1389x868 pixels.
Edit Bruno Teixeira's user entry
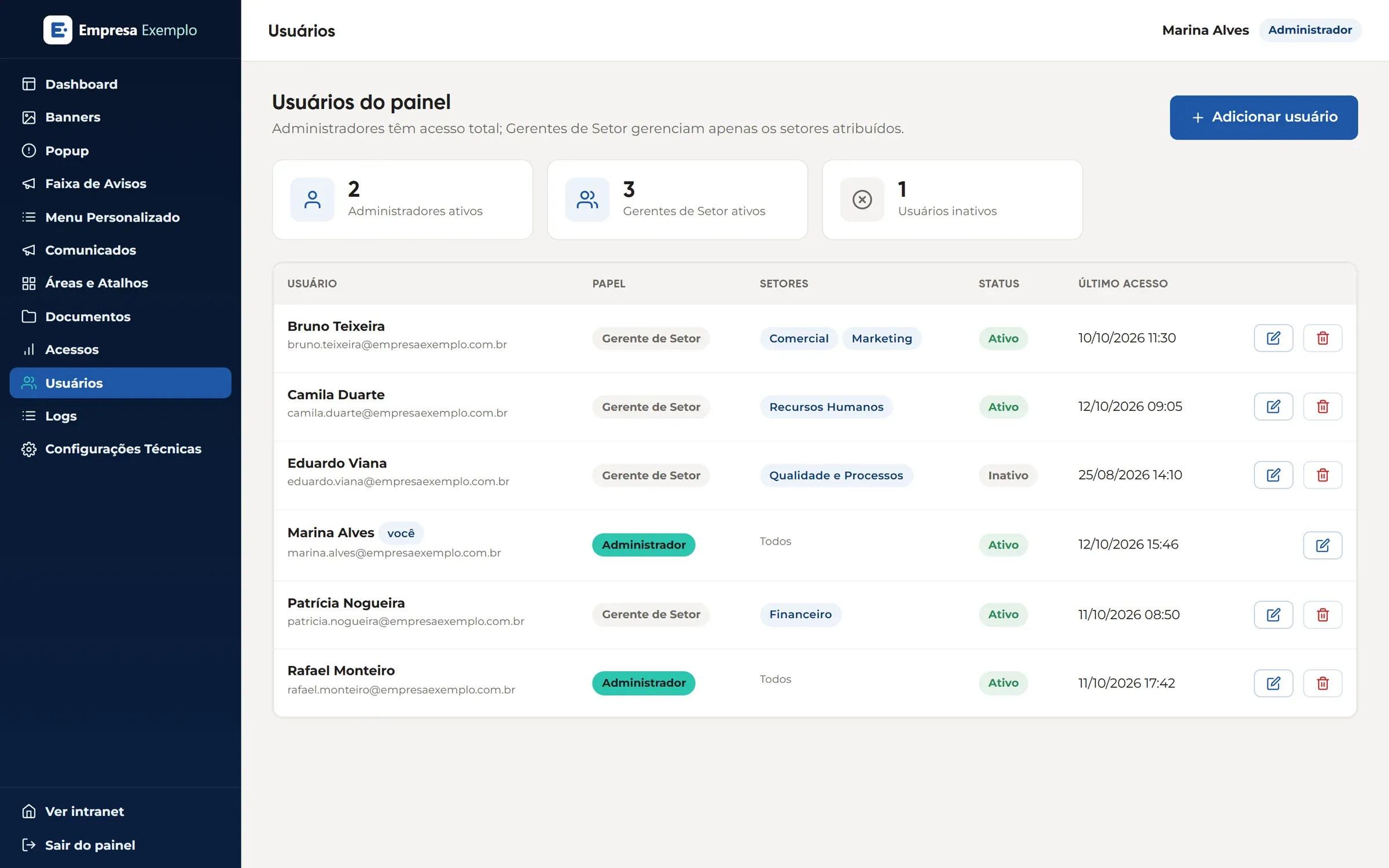tap(1273, 338)
